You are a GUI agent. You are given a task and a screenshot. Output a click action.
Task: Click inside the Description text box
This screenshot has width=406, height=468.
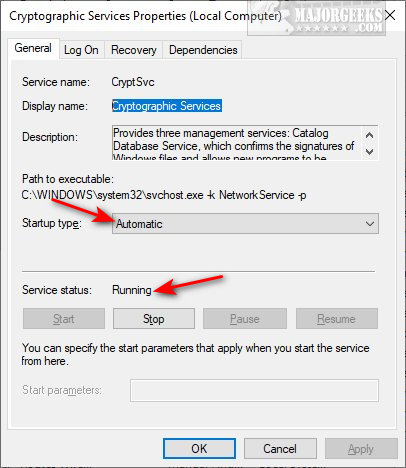[x=237, y=143]
